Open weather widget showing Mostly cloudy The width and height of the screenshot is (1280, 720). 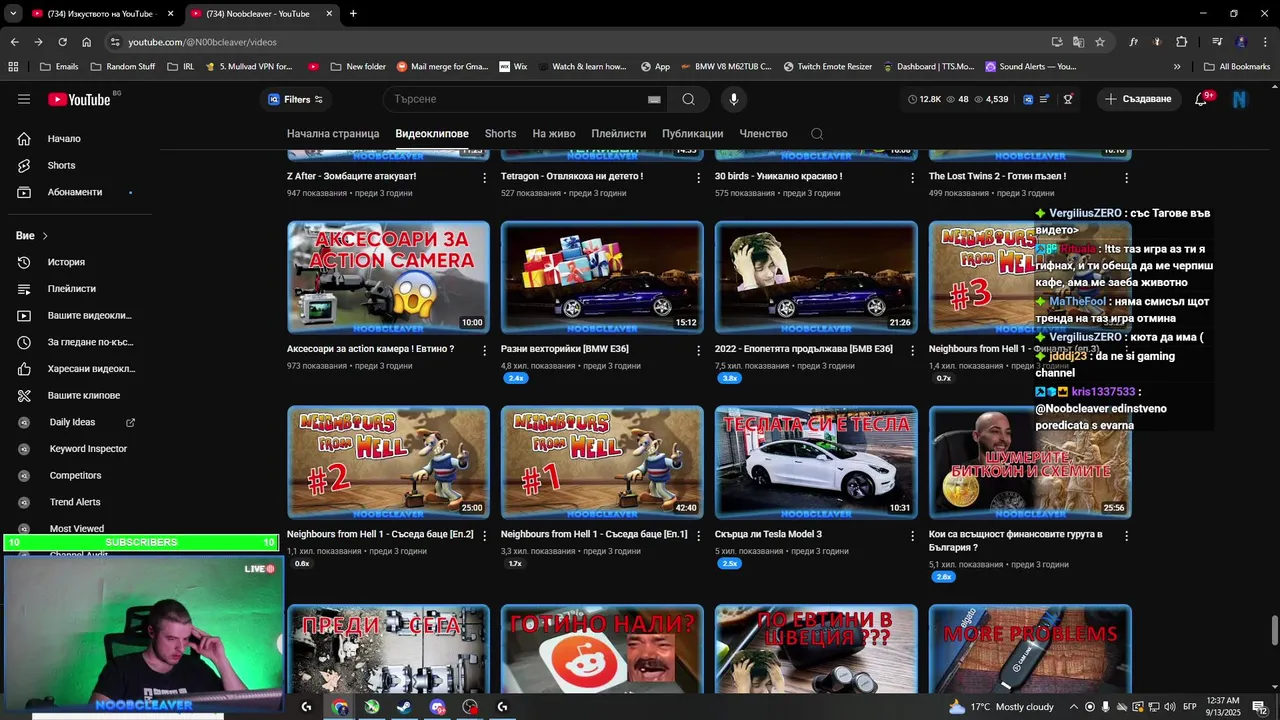(1001, 707)
